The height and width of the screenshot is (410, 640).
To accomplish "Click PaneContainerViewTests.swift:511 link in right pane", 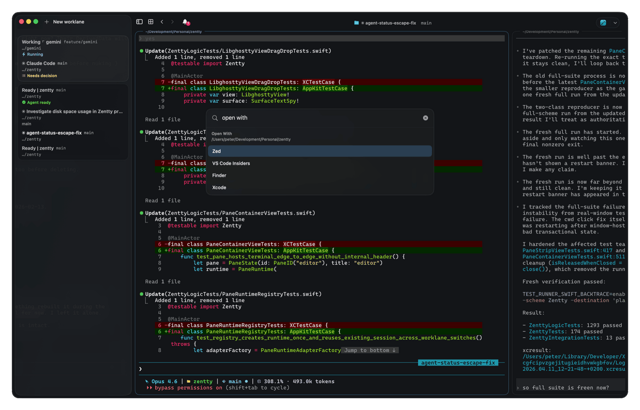I will pos(573,257).
